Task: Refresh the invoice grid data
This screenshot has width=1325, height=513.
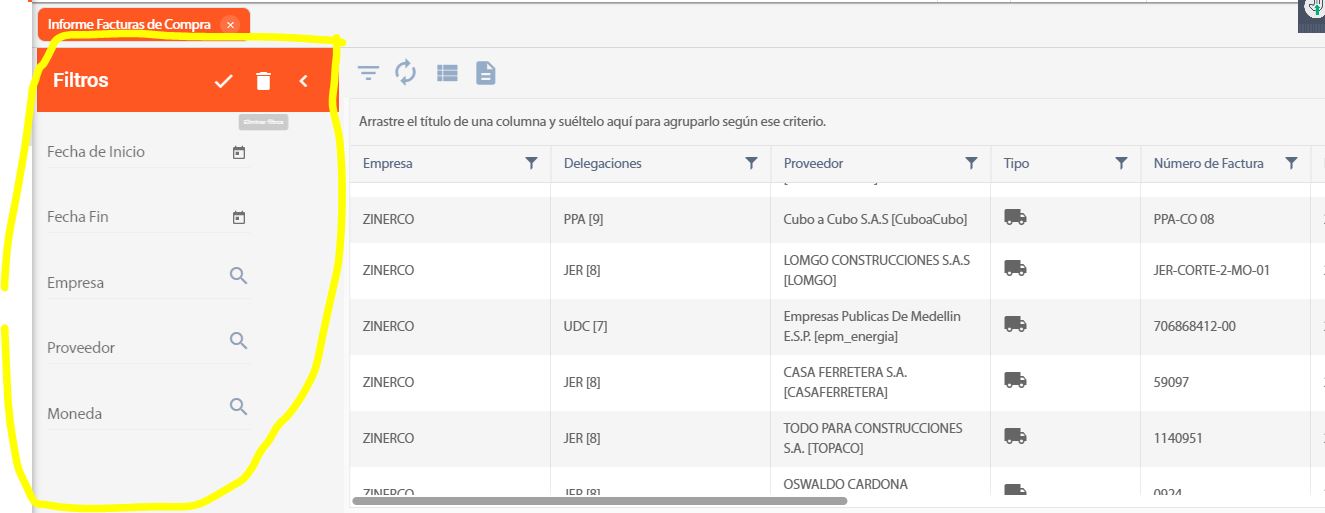Action: (405, 72)
